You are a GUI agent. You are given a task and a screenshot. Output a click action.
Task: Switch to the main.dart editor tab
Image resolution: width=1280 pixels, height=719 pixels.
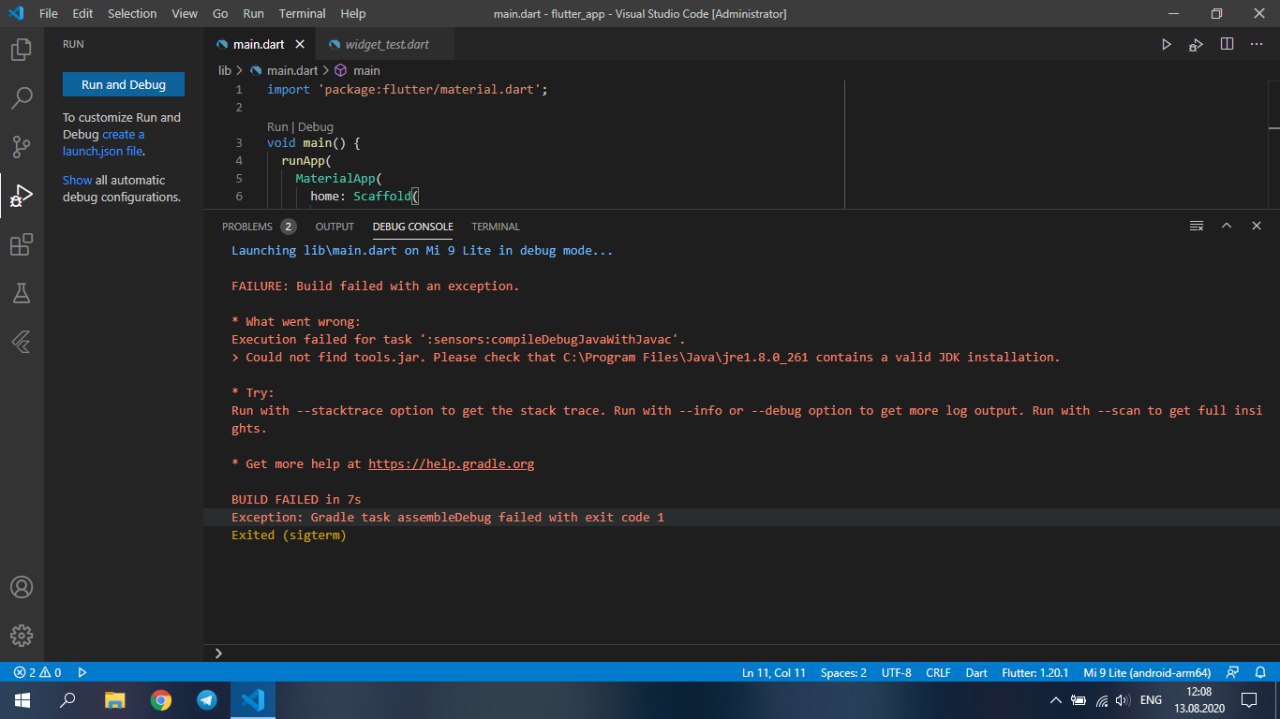point(259,44)
